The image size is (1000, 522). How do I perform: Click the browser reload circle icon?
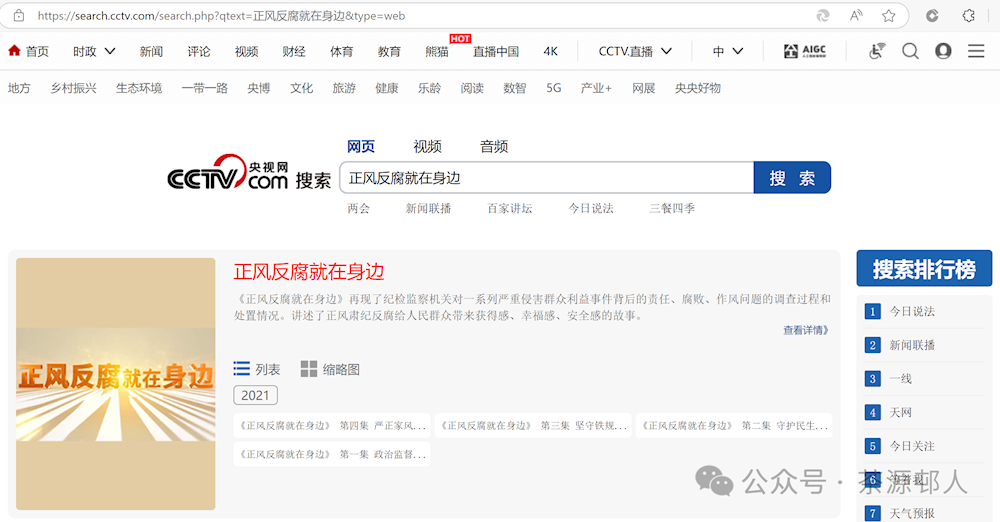[x=932, y=16]
